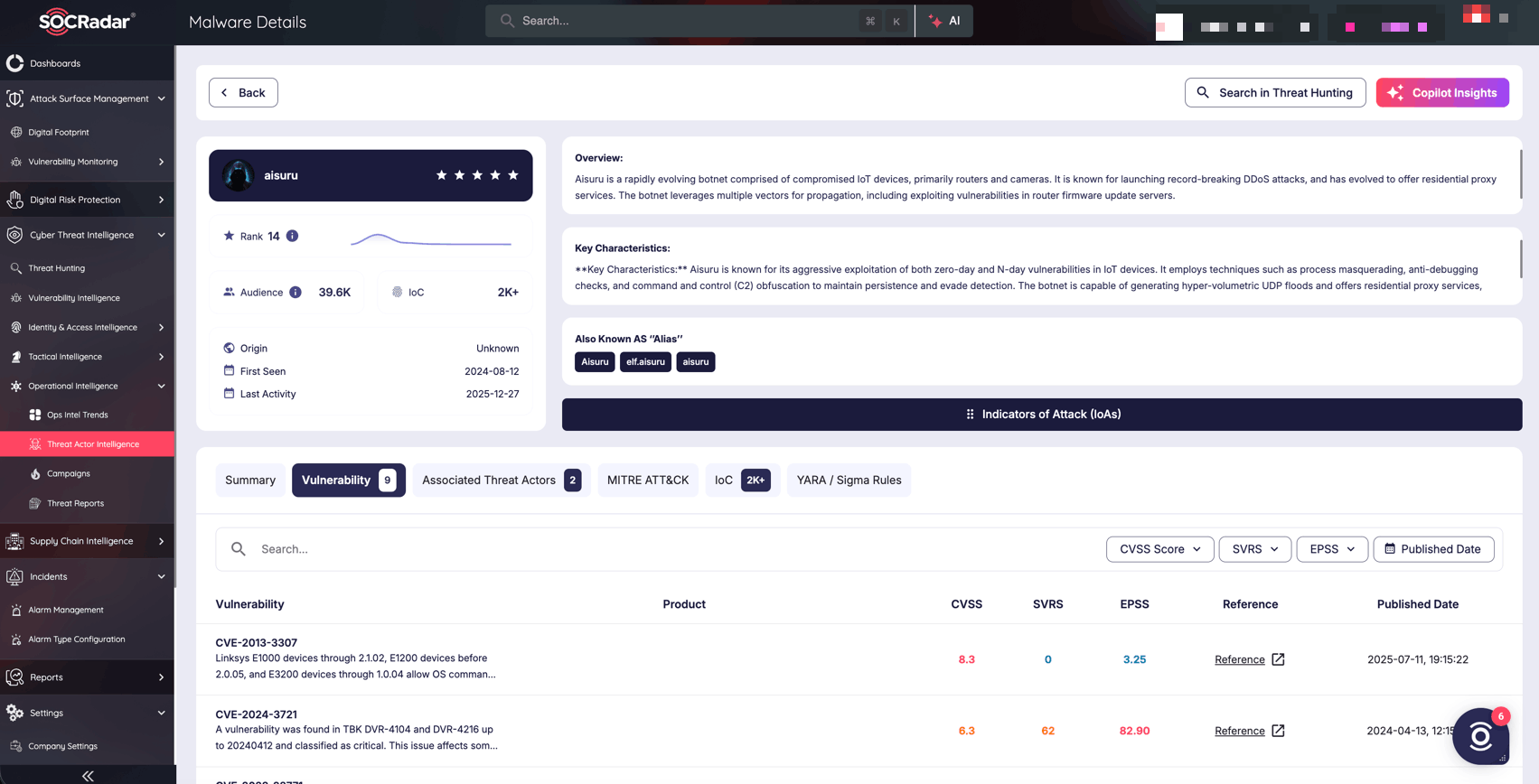Click Search in Threat Hunting button
Viewport: 1539px width, 784px height.
[x=1275, y=92]
